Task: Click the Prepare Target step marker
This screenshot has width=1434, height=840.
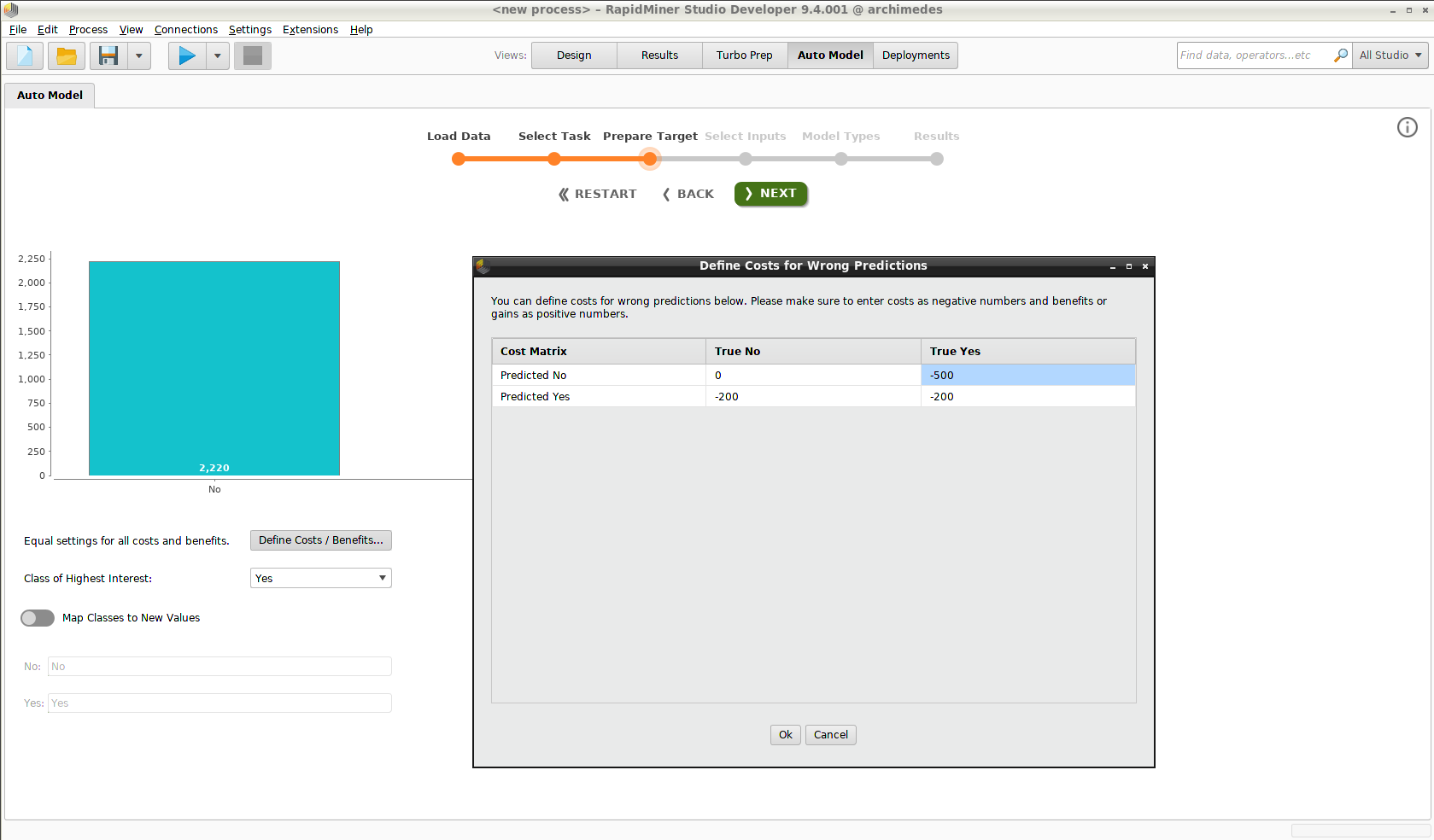Action: click(650, 159)
